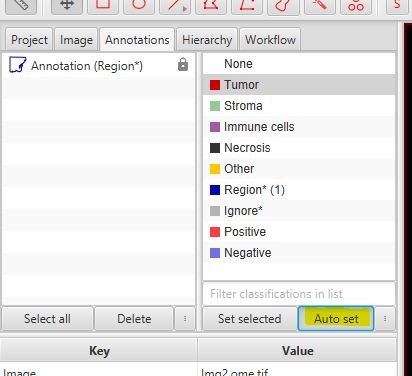The width and height of the screenshot is (412, 376).
Task: Select the Wand tool
Action: click(319, 6)
